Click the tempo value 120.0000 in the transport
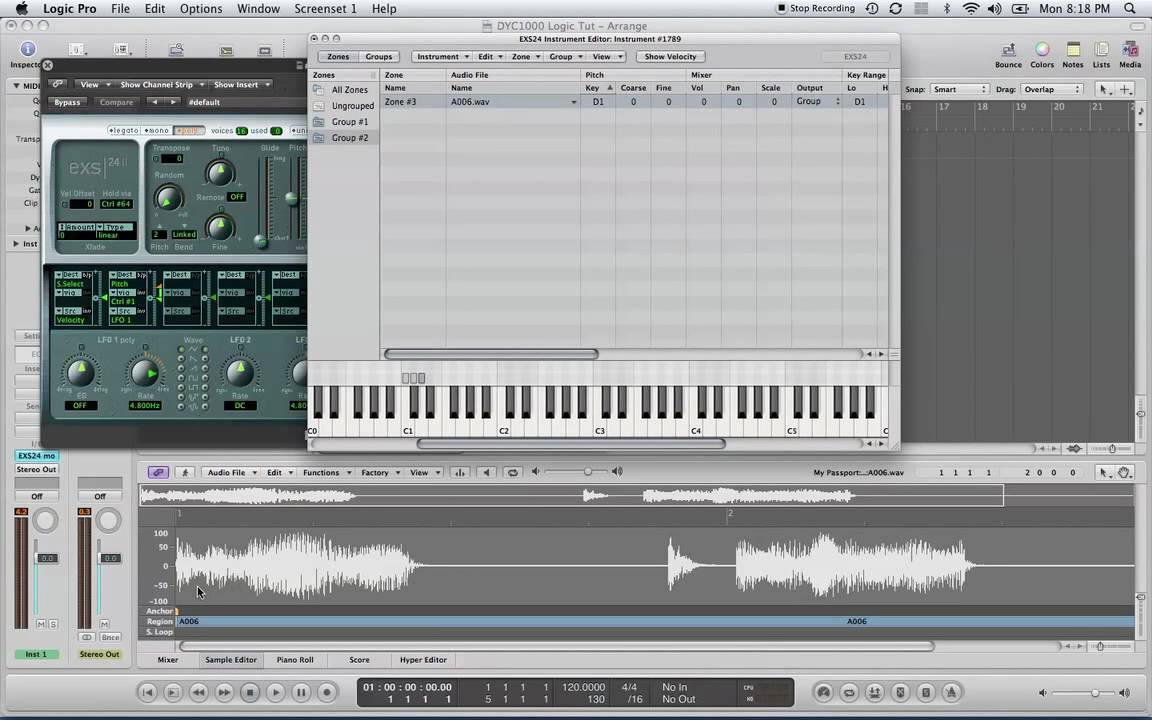The height and width of the screenshot is (720, 1152). (x=583, y=687)
